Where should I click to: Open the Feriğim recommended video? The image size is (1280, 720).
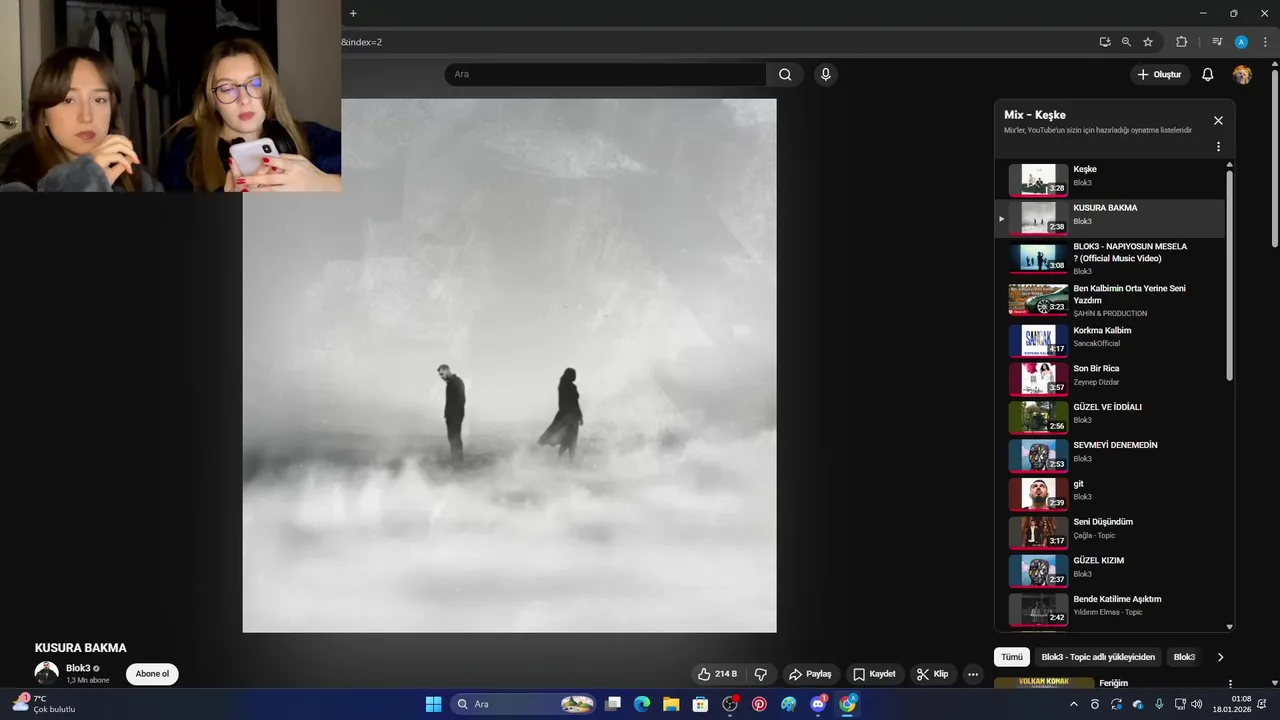tap(1113, 683)
